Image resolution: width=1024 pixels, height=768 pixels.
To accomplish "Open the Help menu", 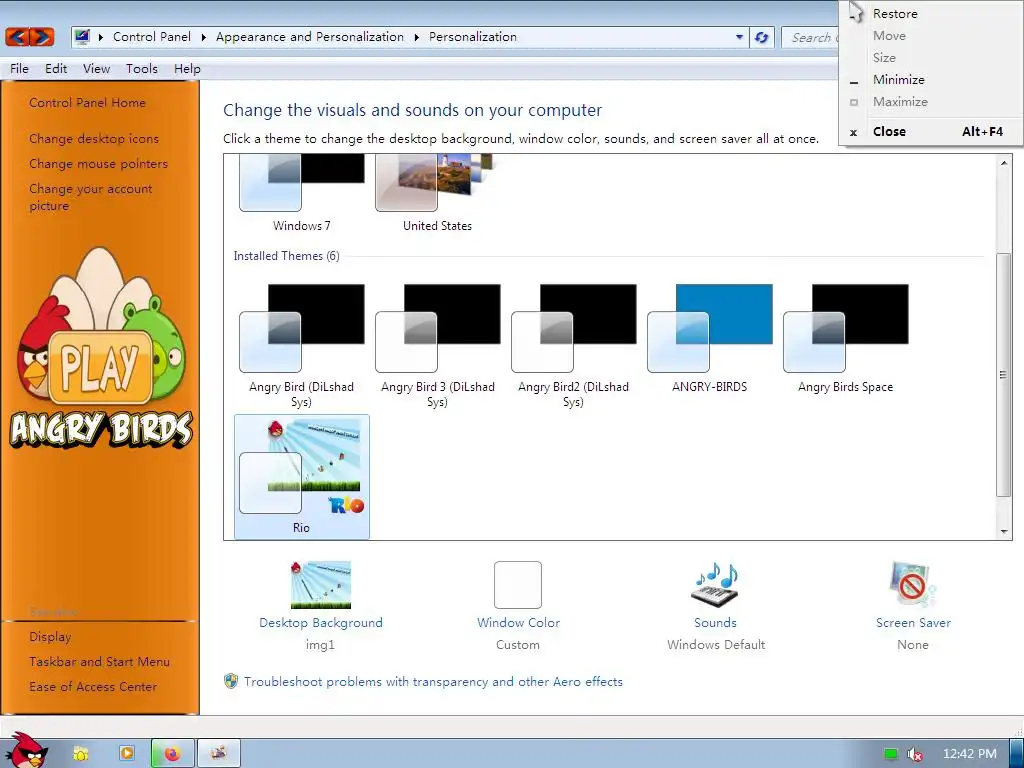I will (x=187, y=69).
